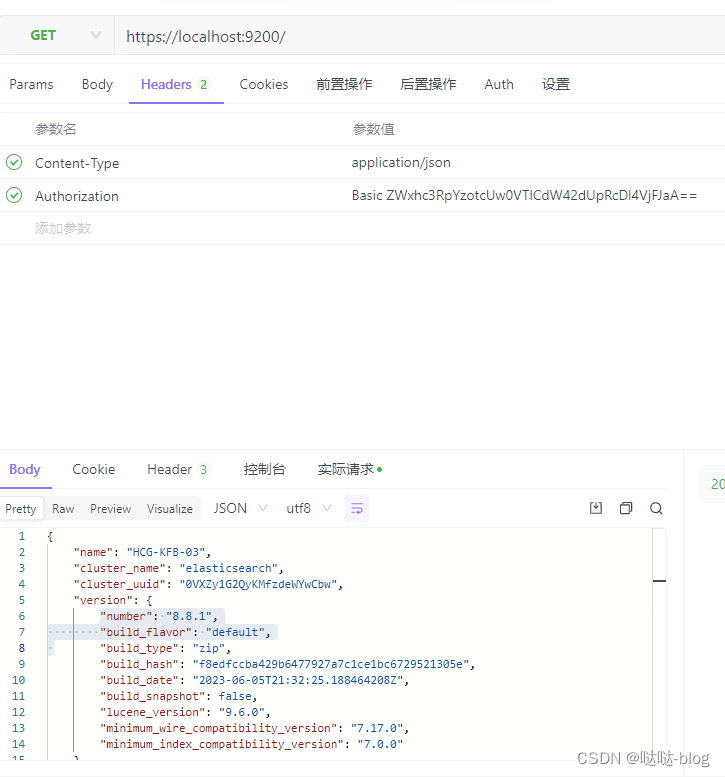Click the save response to file icon
This screenshot has width=725, height=777.
click(596, 508)
